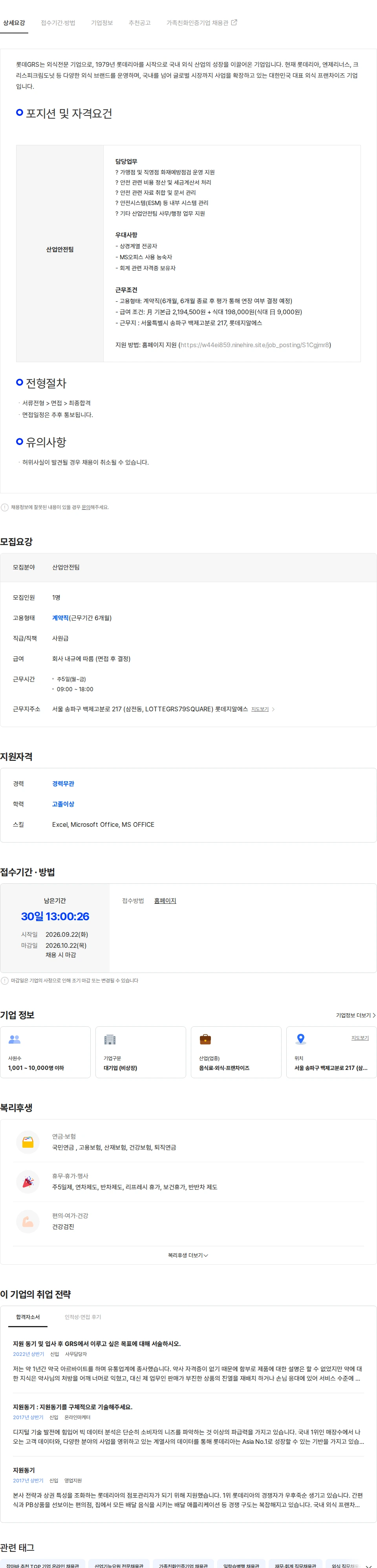Click the 고졸이상 education link
This screenshot has height=1568, width=377.
pyautogui.click(x=63, y=804)
